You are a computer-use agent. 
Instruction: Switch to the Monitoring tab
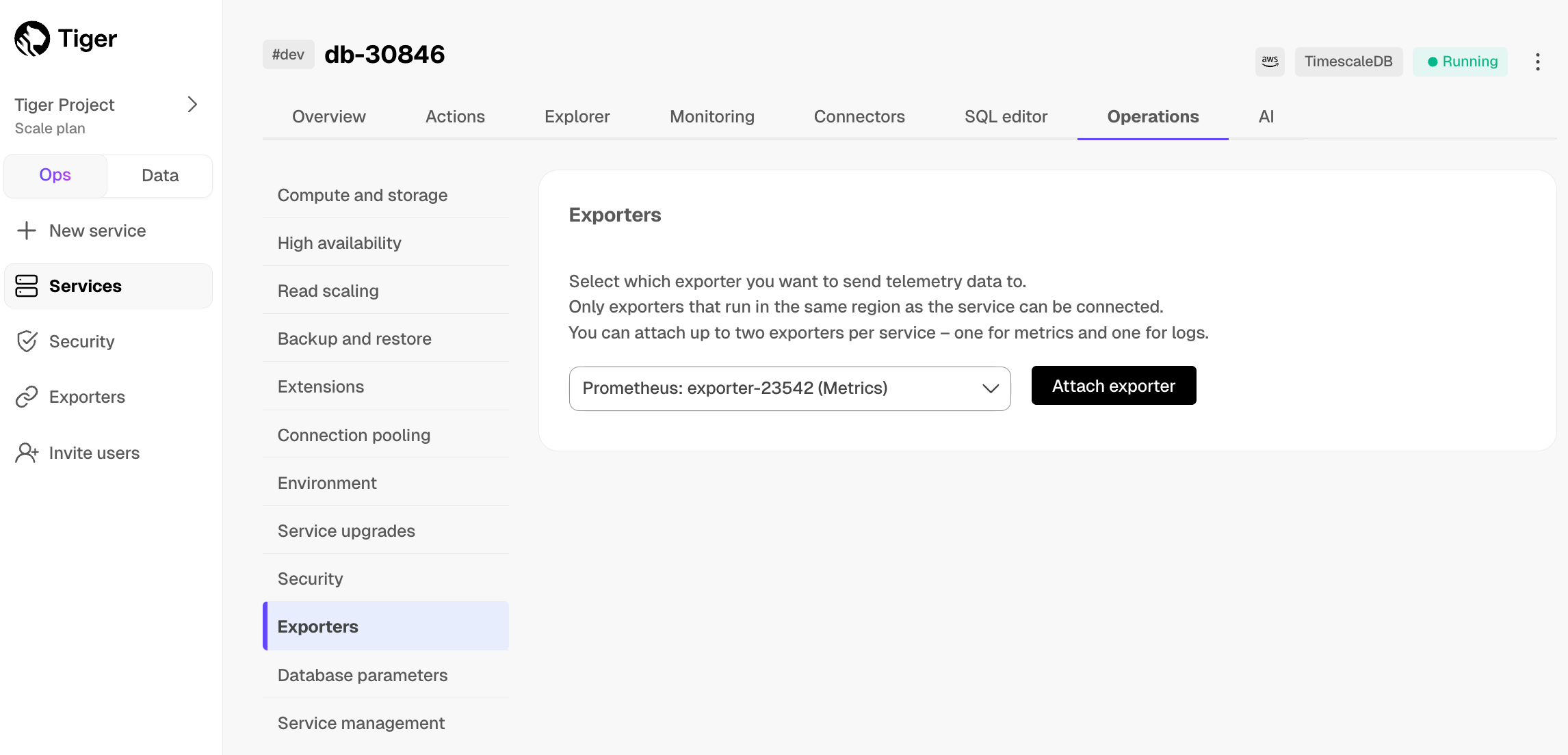tap(711, 116)
